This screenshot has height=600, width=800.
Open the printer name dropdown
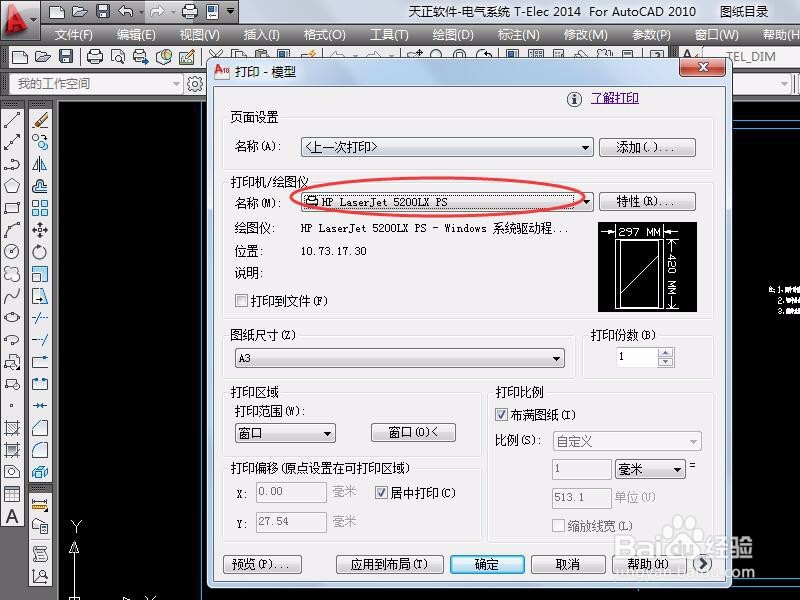point(447,202)
